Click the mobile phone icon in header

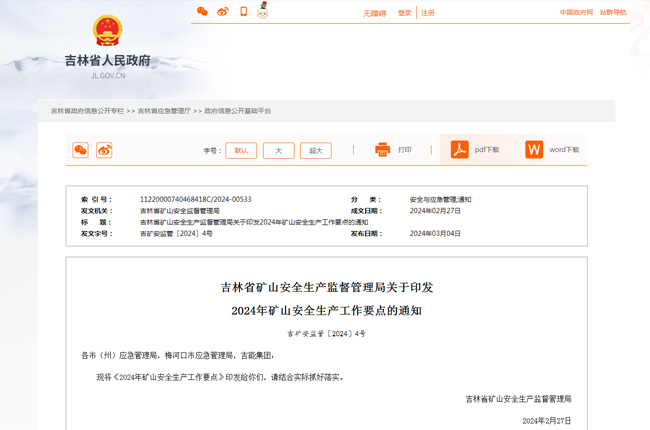(243, 12)
